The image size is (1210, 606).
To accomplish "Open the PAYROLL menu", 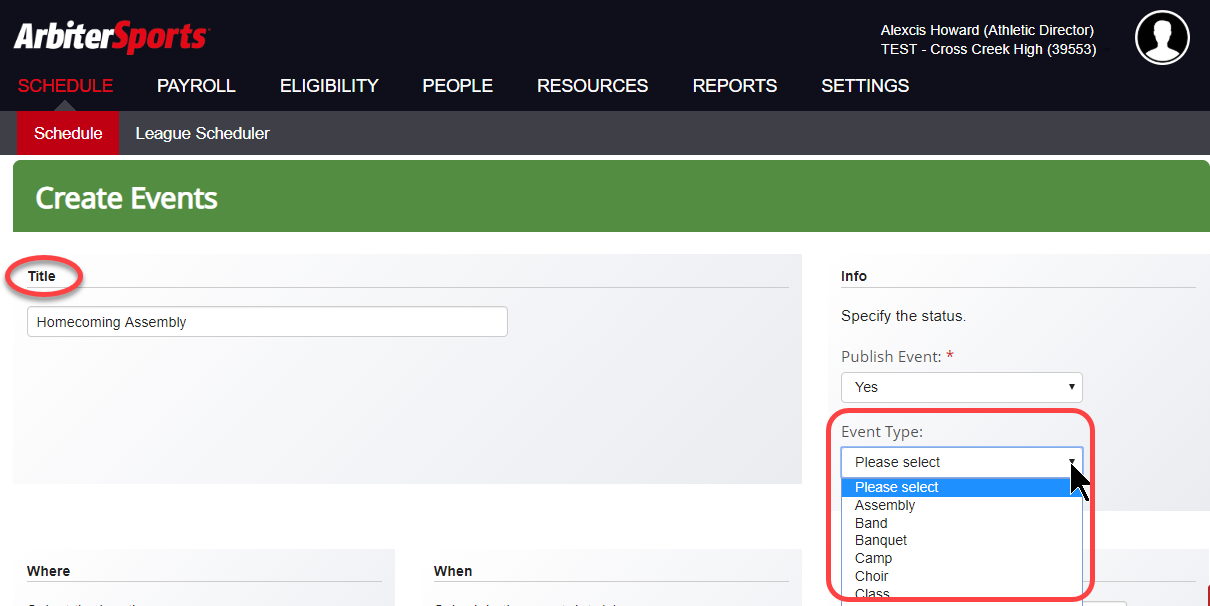I will point(195,86).
